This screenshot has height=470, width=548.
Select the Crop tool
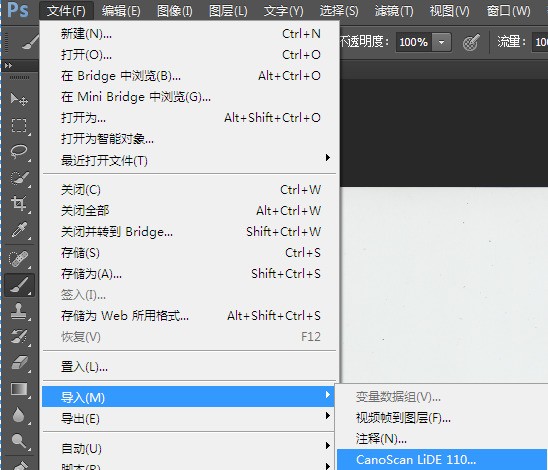point(19,203)
